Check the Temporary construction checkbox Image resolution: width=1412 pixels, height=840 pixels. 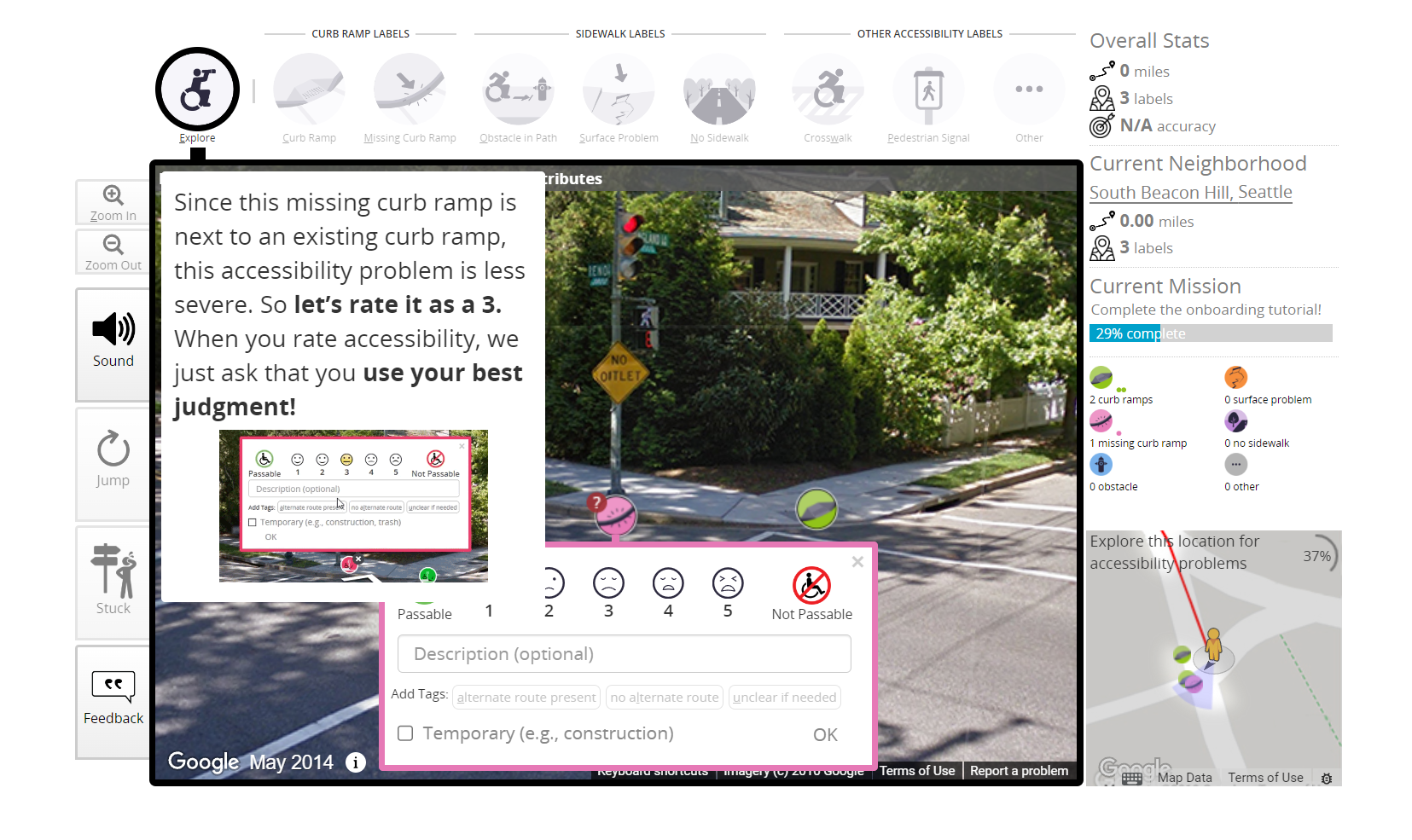click(405, 733)
